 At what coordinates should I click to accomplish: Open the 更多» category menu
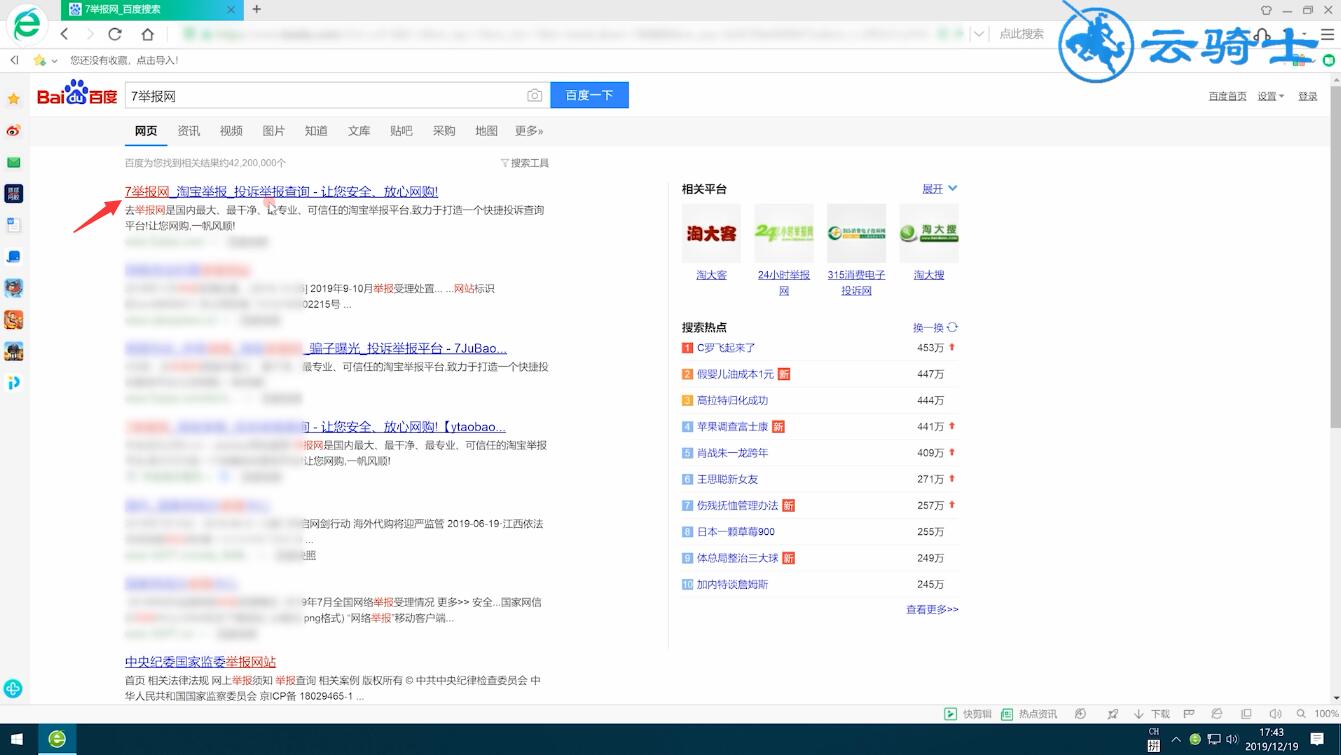(x=529, y=131)
